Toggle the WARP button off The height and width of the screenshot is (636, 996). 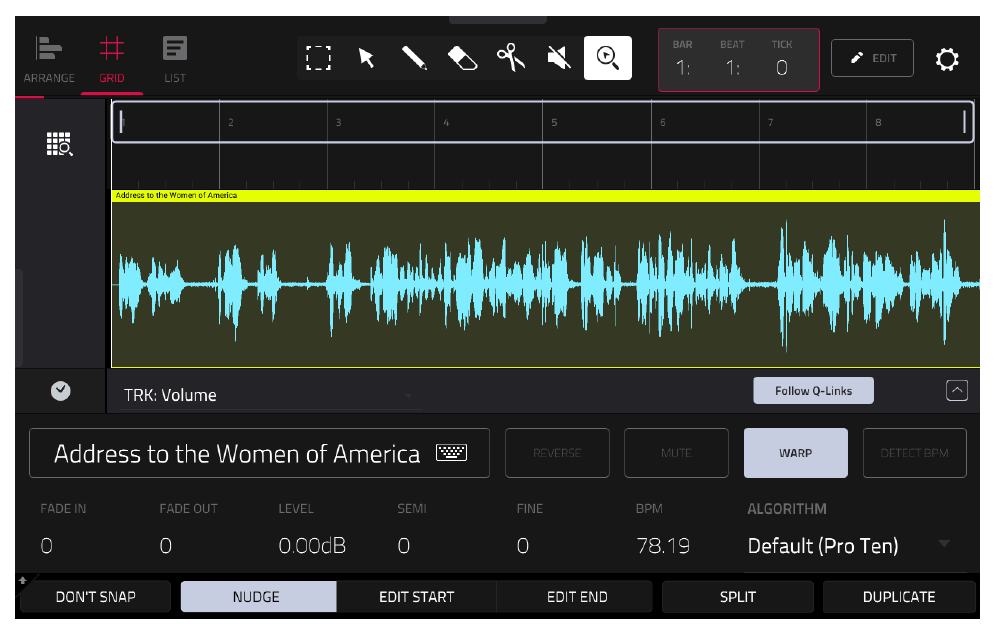click(x=795, y=453)
